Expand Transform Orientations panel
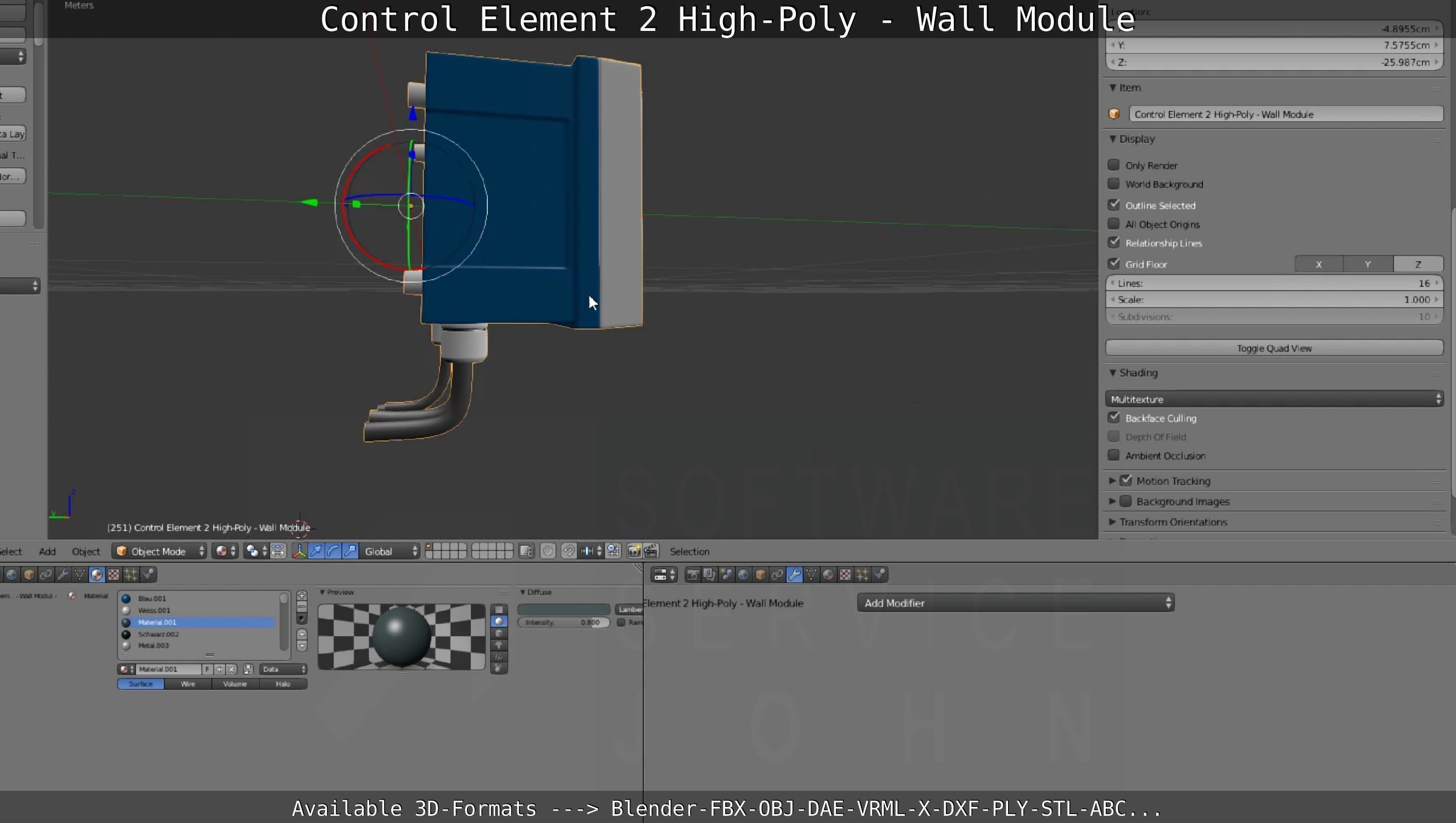The image size is (1456, 823). 1112,522
